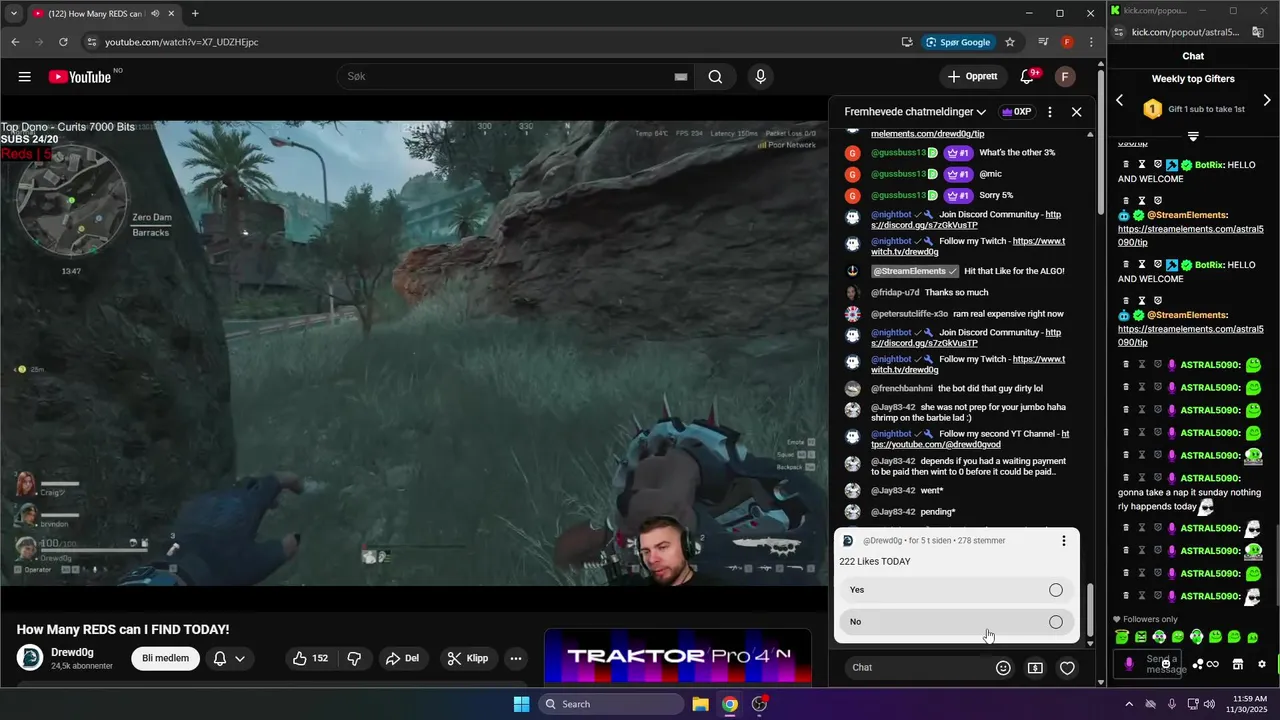Open Traktor Pro 4 ad thumbnail
Viewport: 1280px width, 720px height.
678,657
